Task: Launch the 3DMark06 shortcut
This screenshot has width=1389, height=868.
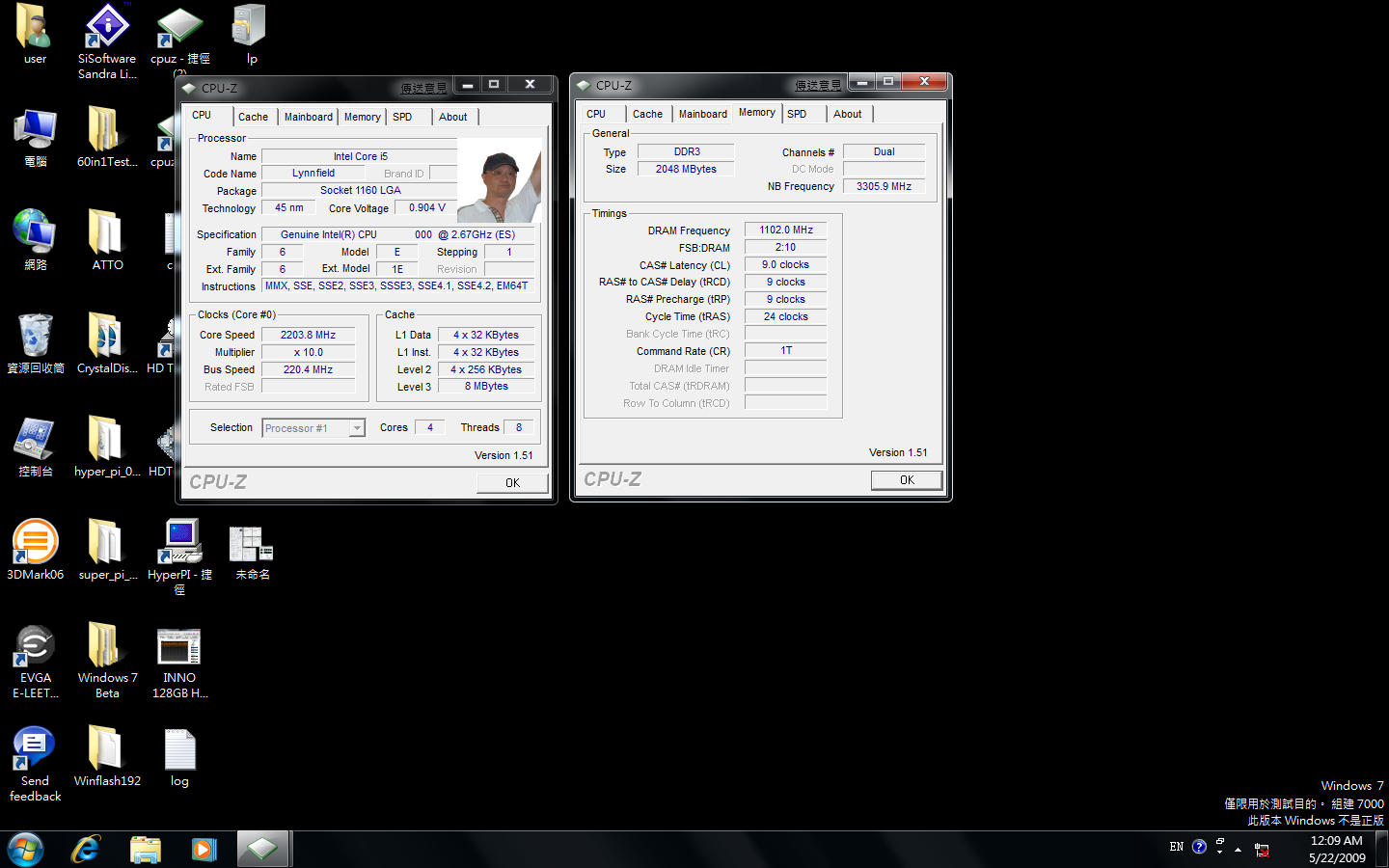Action: (36, 550)
